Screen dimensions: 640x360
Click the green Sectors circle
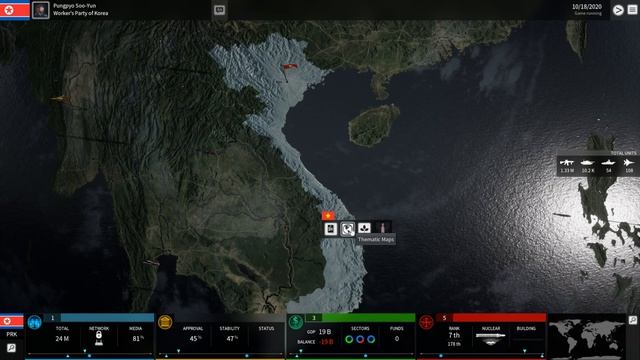click(349, 339)
